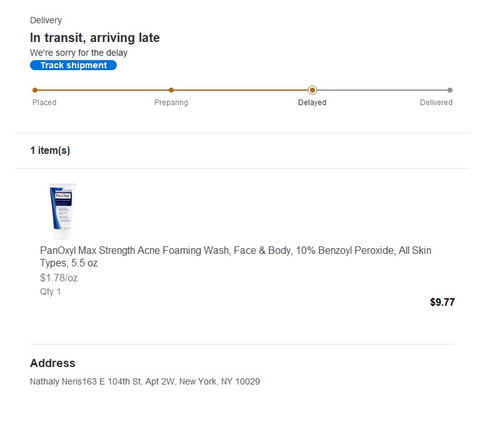Open the PanOxyl product thumbnail image

[x=62, y=211]
